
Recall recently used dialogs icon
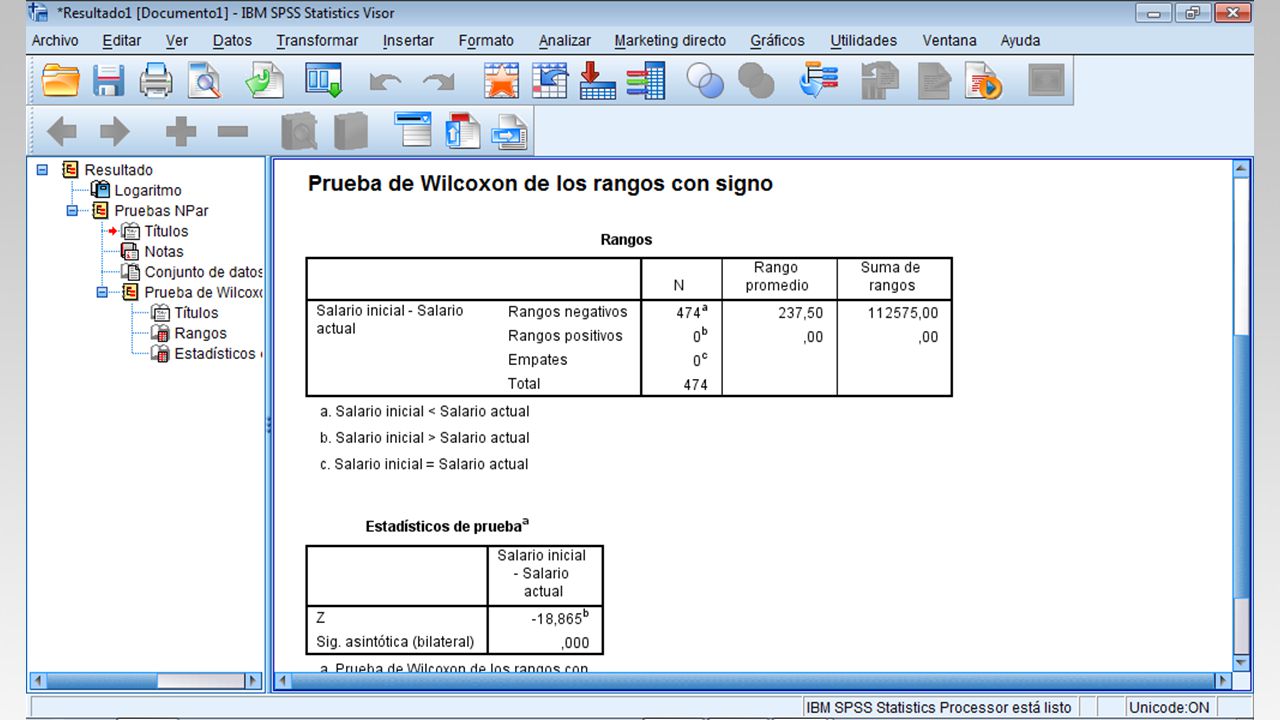(324, 81)
